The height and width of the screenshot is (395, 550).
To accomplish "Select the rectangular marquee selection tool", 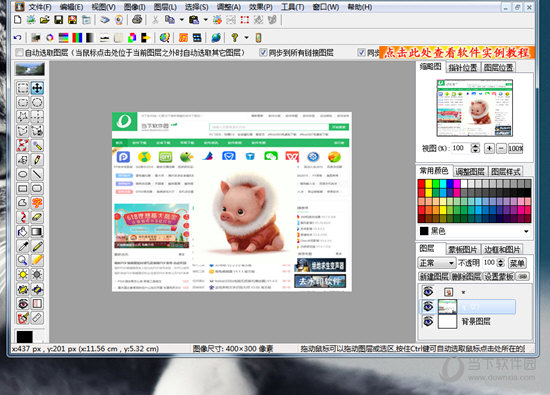I will [x=23, y=88].
